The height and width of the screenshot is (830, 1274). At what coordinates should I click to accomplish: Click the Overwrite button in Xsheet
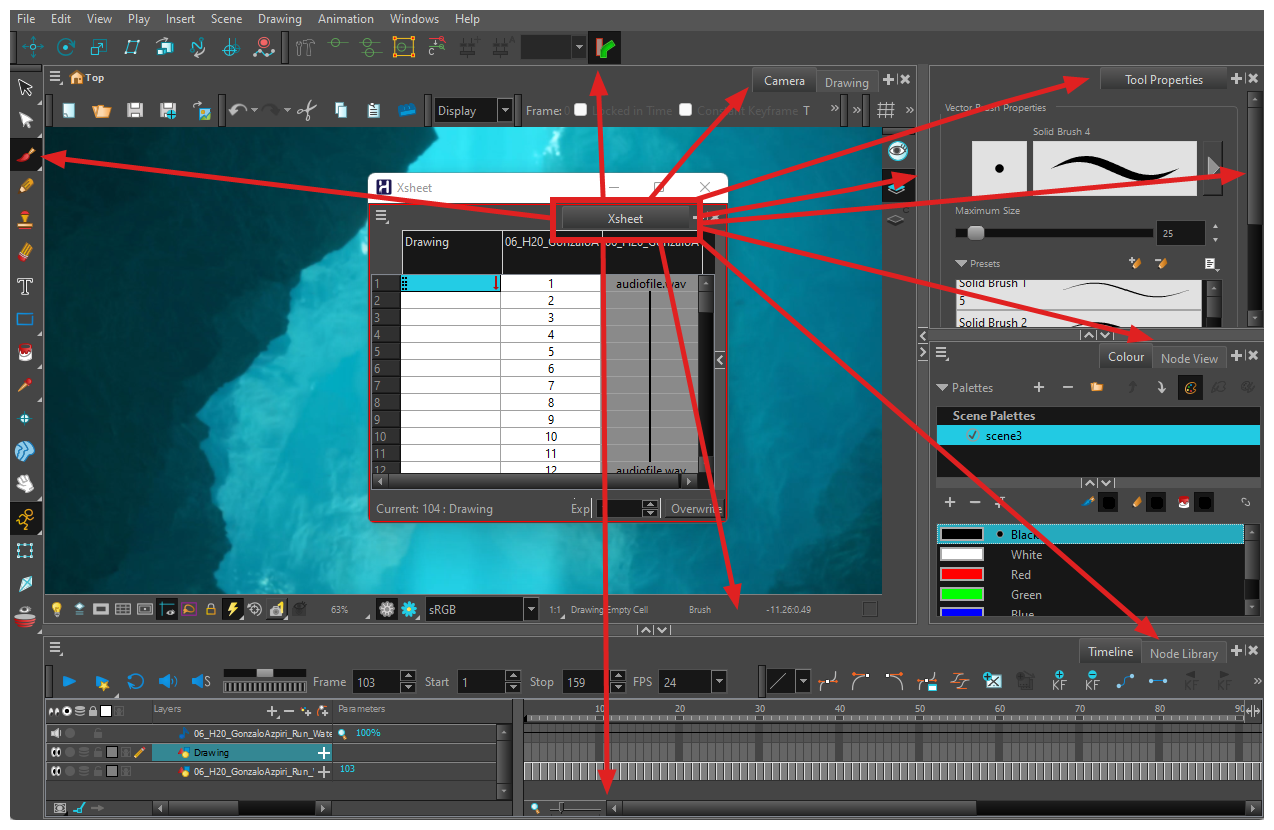tap(694, 509)
